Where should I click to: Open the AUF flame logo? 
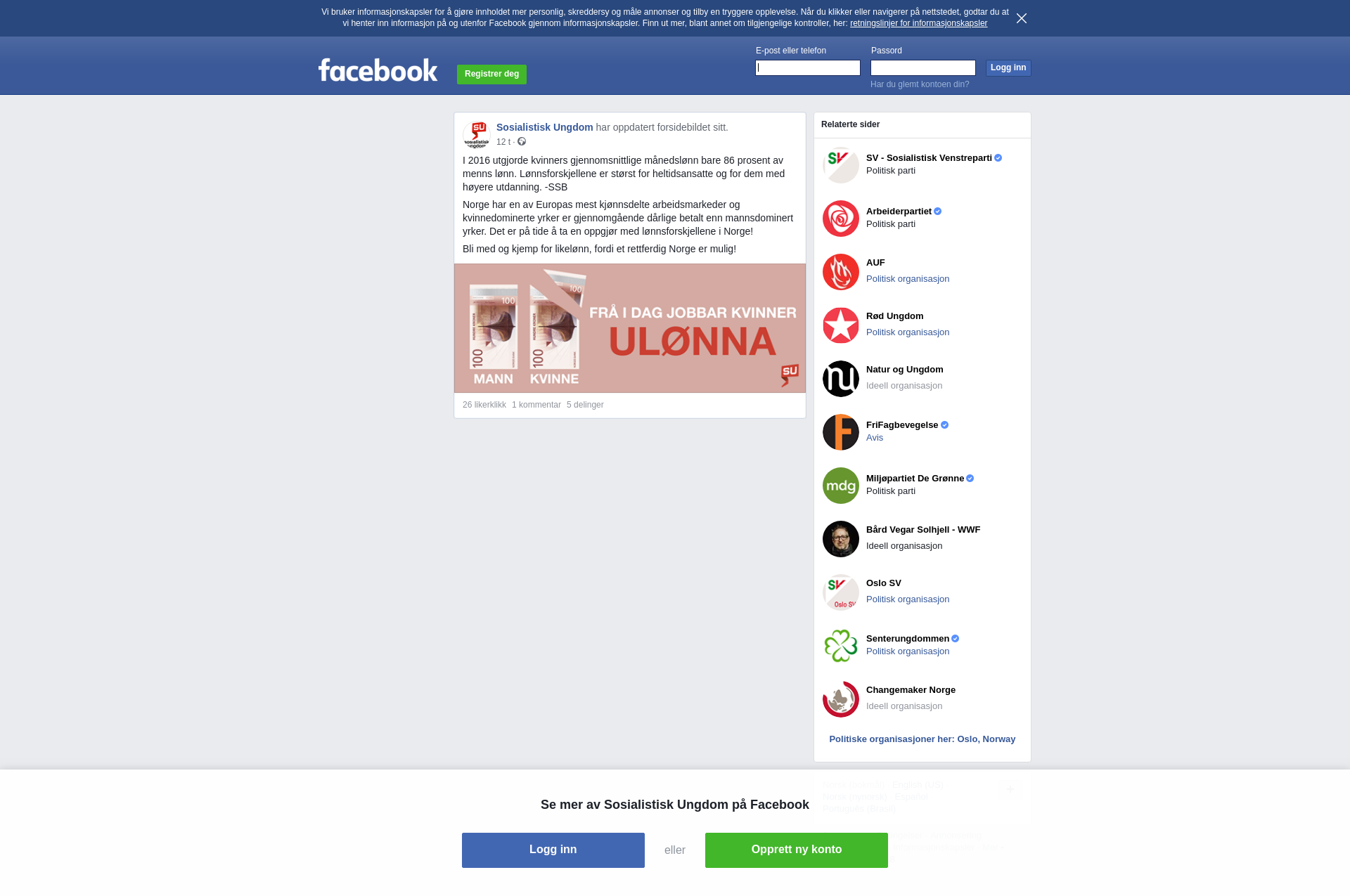841,272
